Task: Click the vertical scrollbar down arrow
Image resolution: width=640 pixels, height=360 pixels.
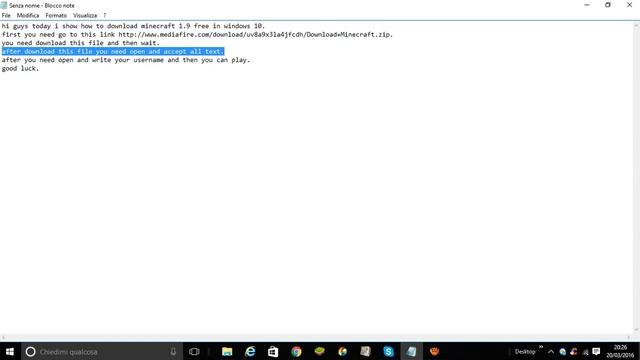Action: tap(636, 330)
